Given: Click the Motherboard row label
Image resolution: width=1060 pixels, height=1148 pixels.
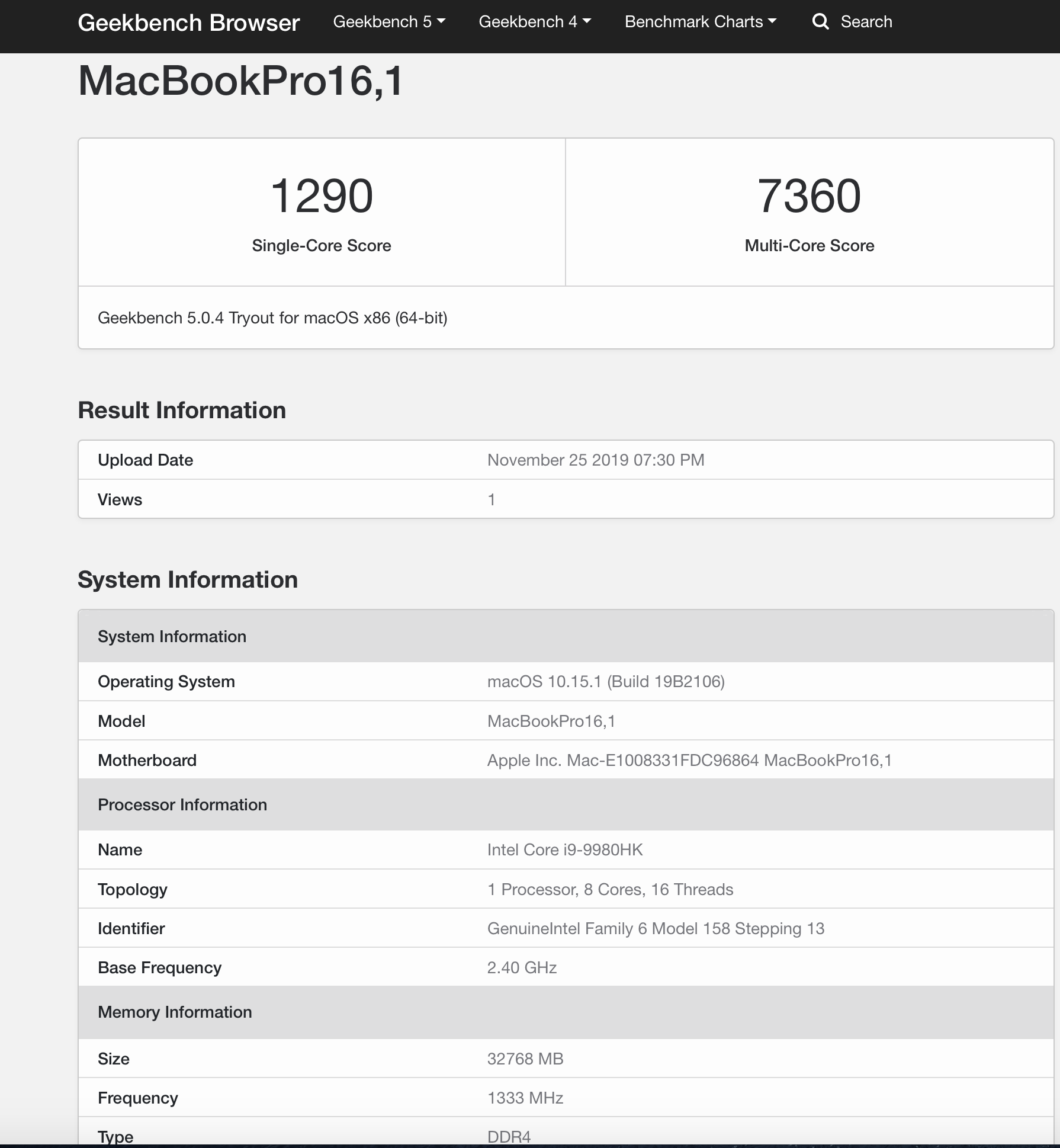Looking at the screenshot, I should (147, 761).
